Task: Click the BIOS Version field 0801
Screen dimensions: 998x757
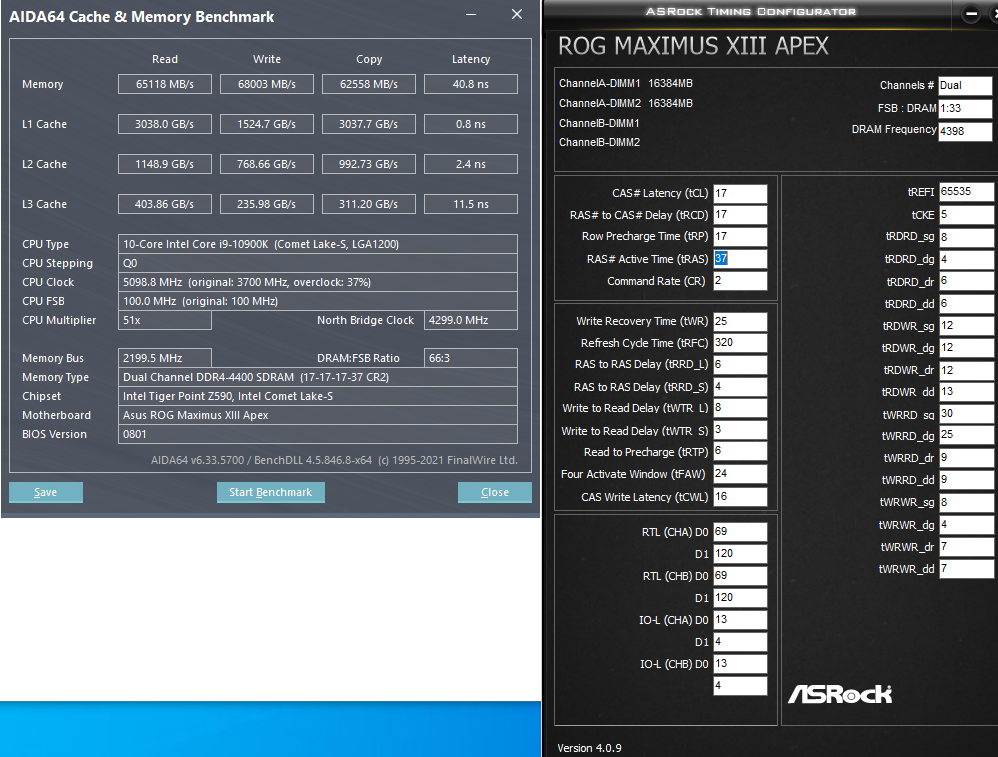Action: [x=318, y=434]
